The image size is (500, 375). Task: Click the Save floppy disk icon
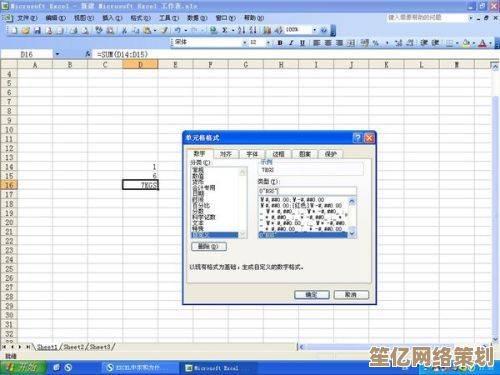click(37, 31)
